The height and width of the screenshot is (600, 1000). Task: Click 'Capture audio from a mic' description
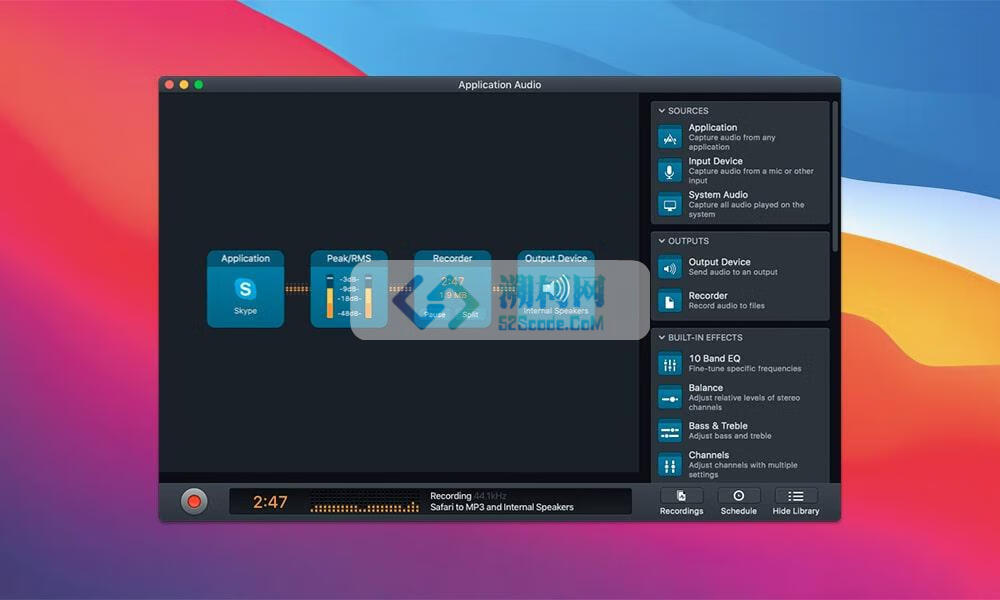tap(751, 176)
